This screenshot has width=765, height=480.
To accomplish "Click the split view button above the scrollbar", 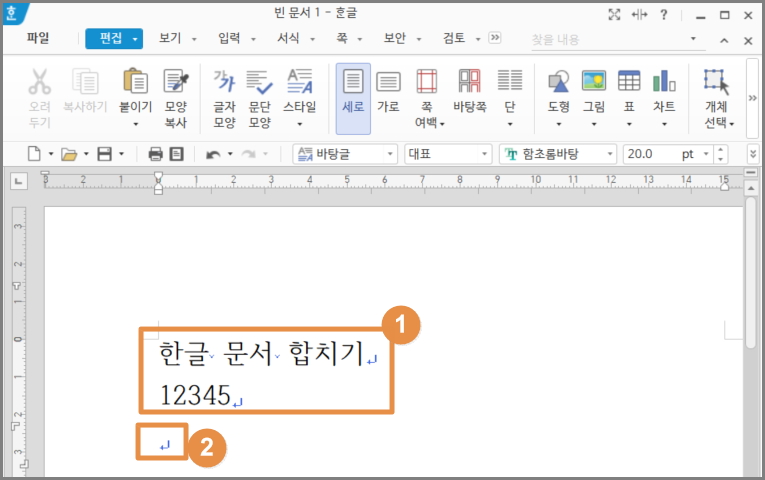I will (751, 172).
